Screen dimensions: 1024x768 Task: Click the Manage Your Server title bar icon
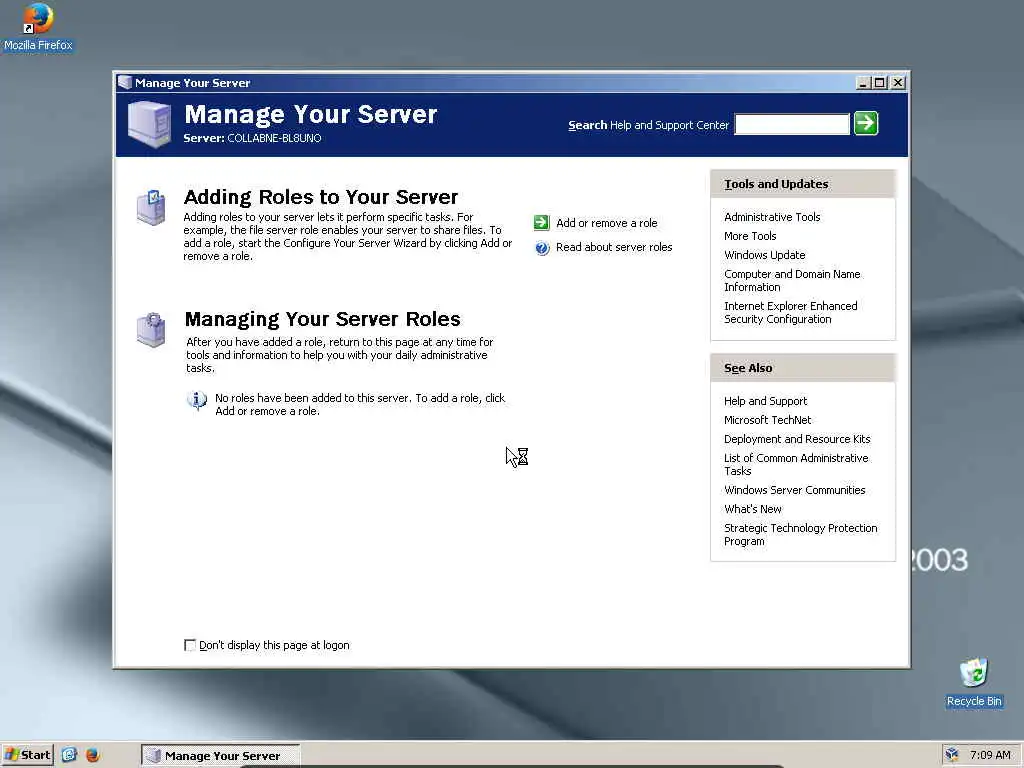pyautogui.click(x=125, y=82)
